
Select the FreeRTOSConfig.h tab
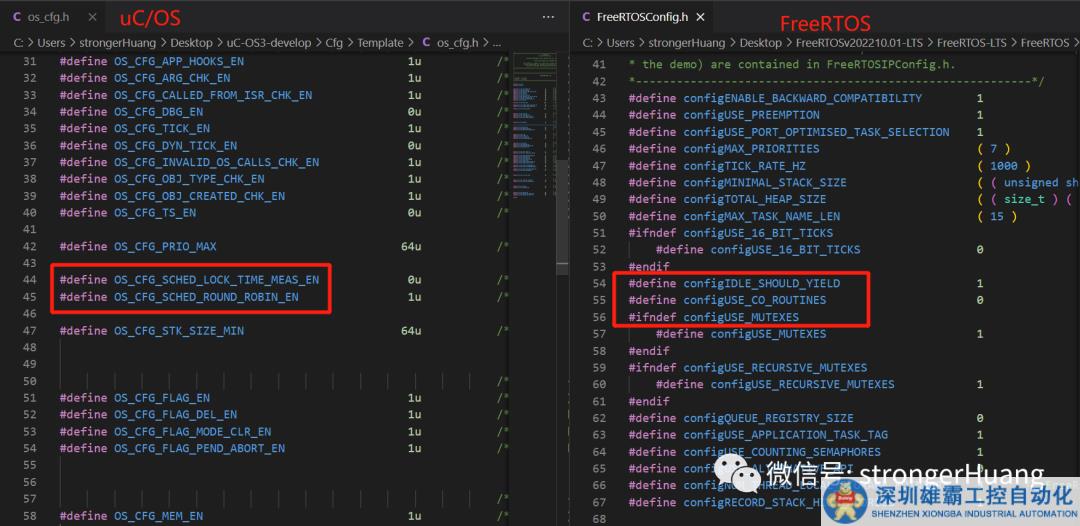(641, 17)
